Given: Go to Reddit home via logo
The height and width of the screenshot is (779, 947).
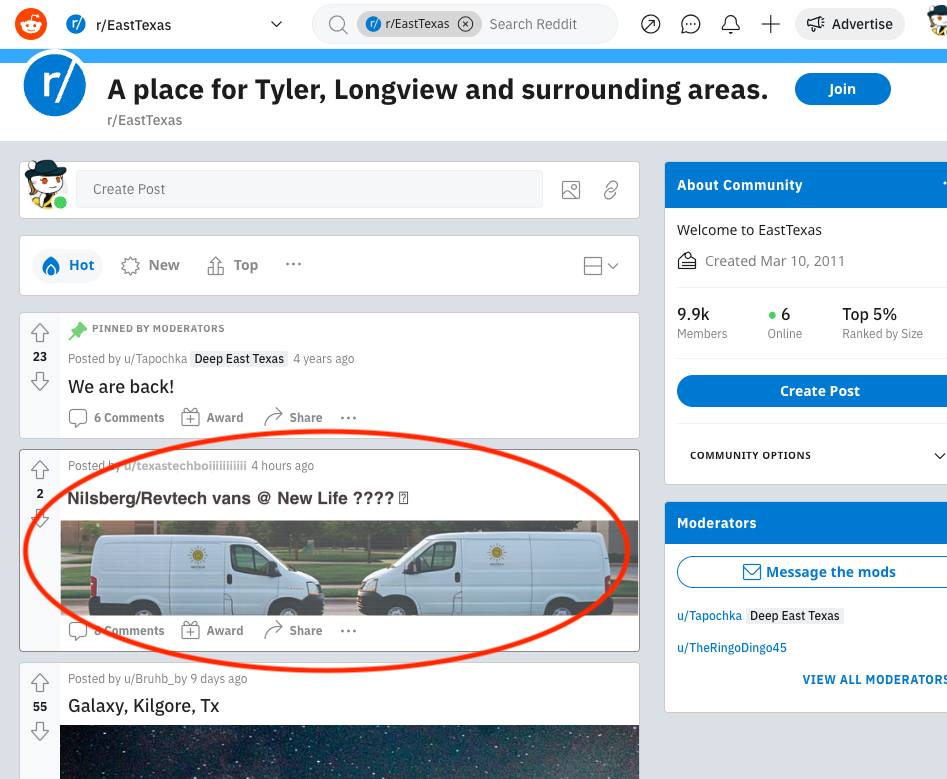Looking at the screenshot, I should click(31, 23).
